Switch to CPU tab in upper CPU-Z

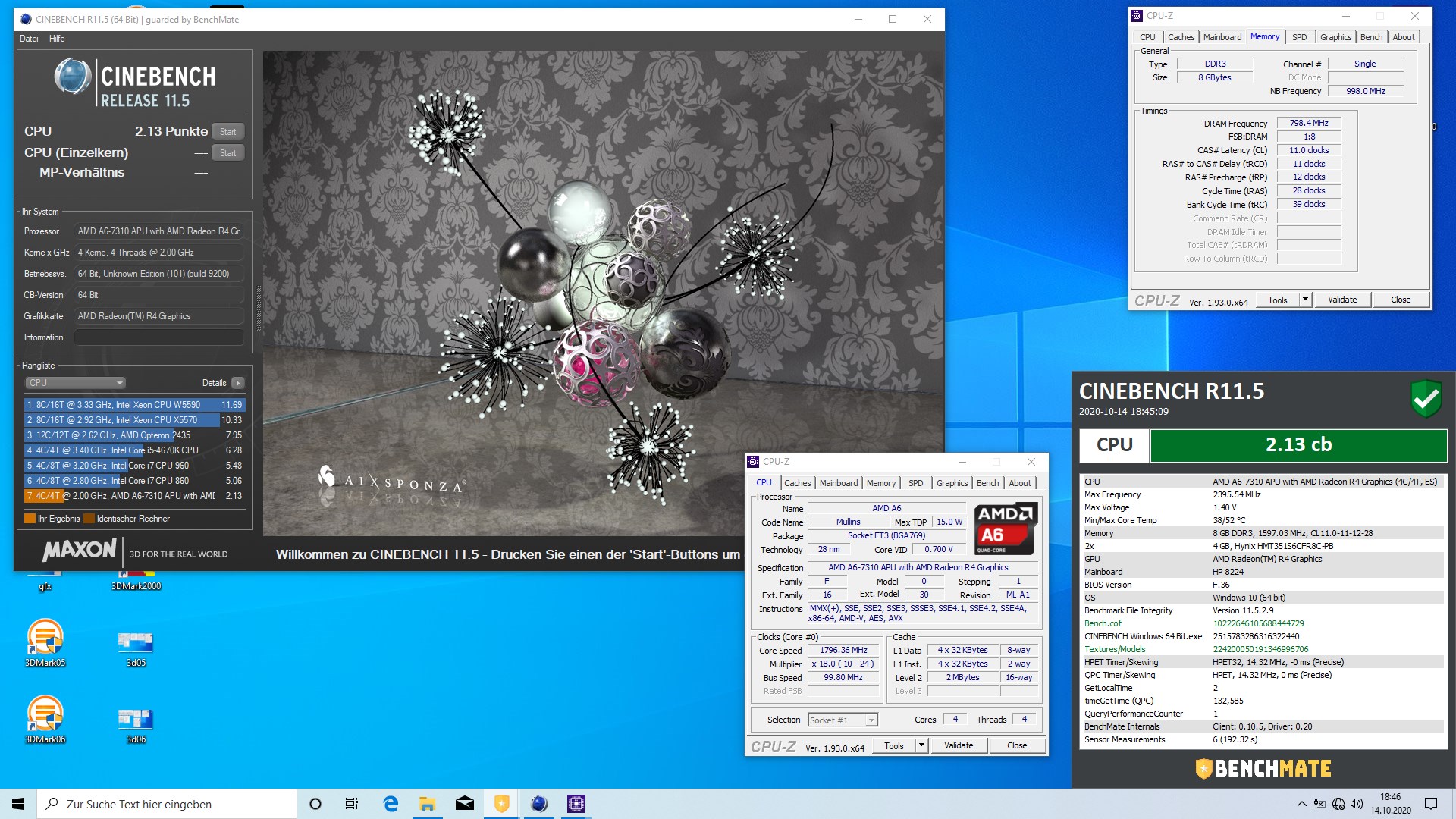[1147, 37]
